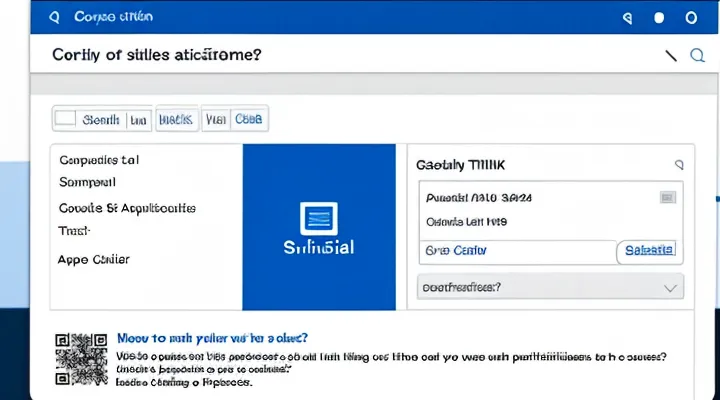Click the chevron arrow on the gray dropdown
The width and height of the screenshot is (720, 400).
670,287
